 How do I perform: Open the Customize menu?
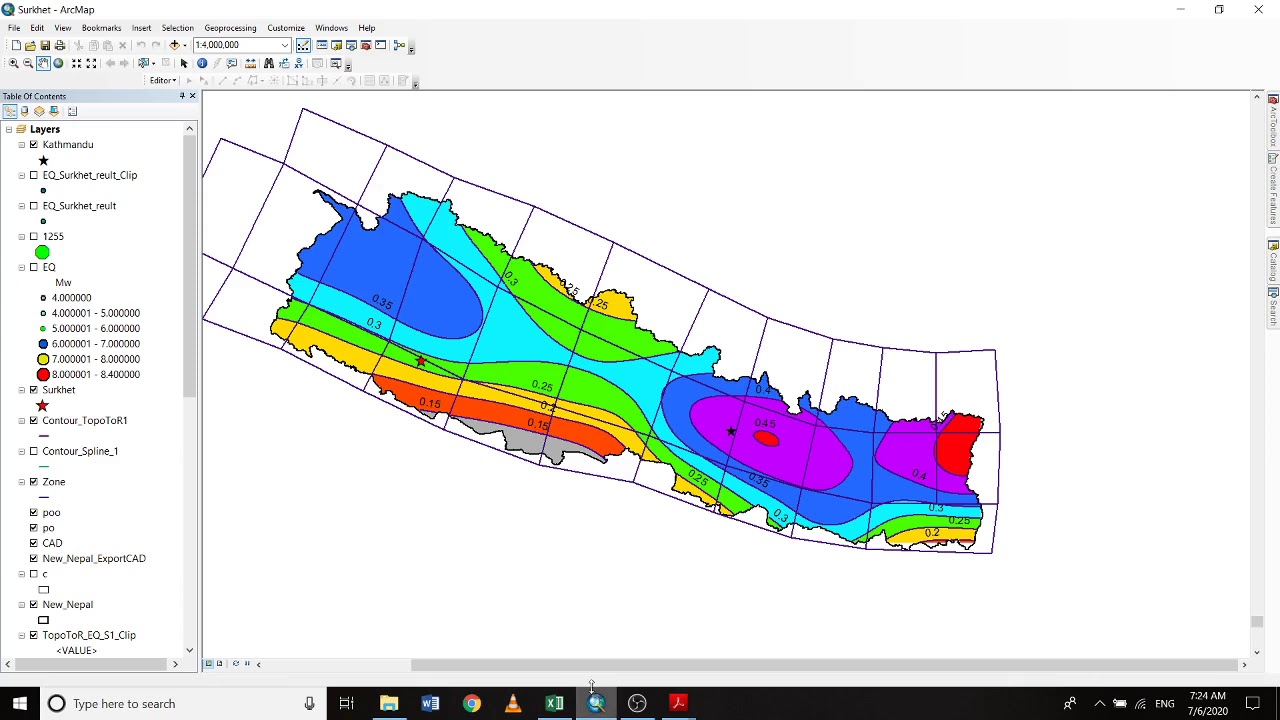(286, 28)
